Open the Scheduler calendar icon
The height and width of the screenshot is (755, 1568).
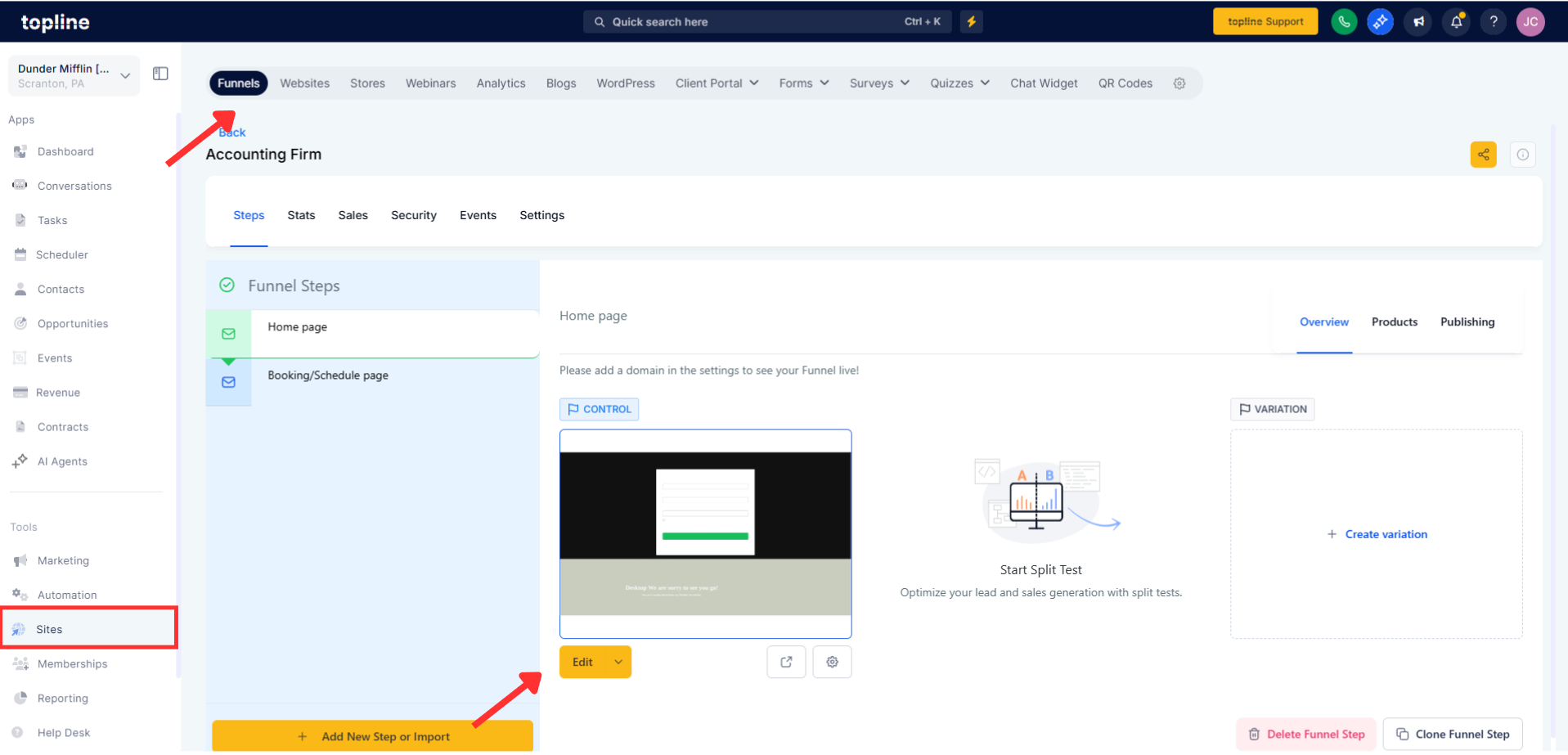pyautogui.click(x=20, y=254)
